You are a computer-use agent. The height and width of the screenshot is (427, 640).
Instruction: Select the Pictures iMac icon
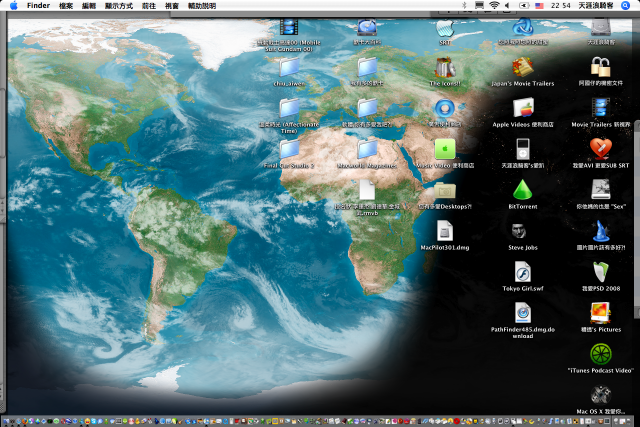(x=601, y=313)
